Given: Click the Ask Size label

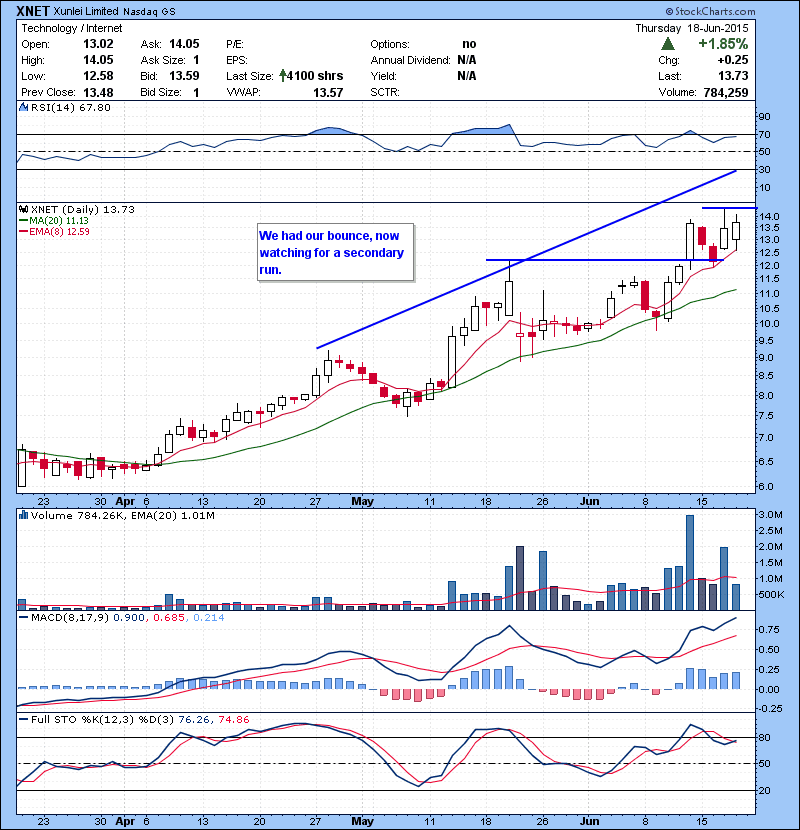Looking at the screenshot, I should click(x=163, y=60).
